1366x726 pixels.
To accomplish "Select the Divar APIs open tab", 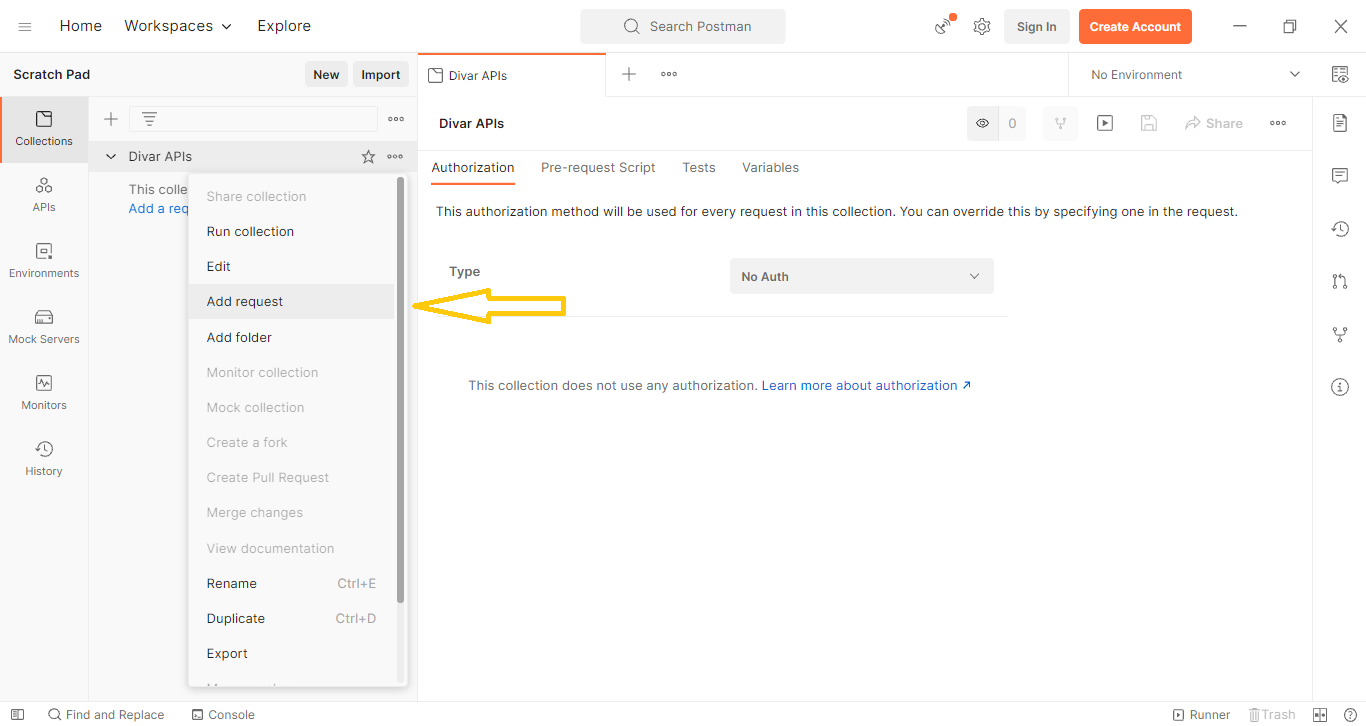I will pyautogui.click(x=512, y=75).
